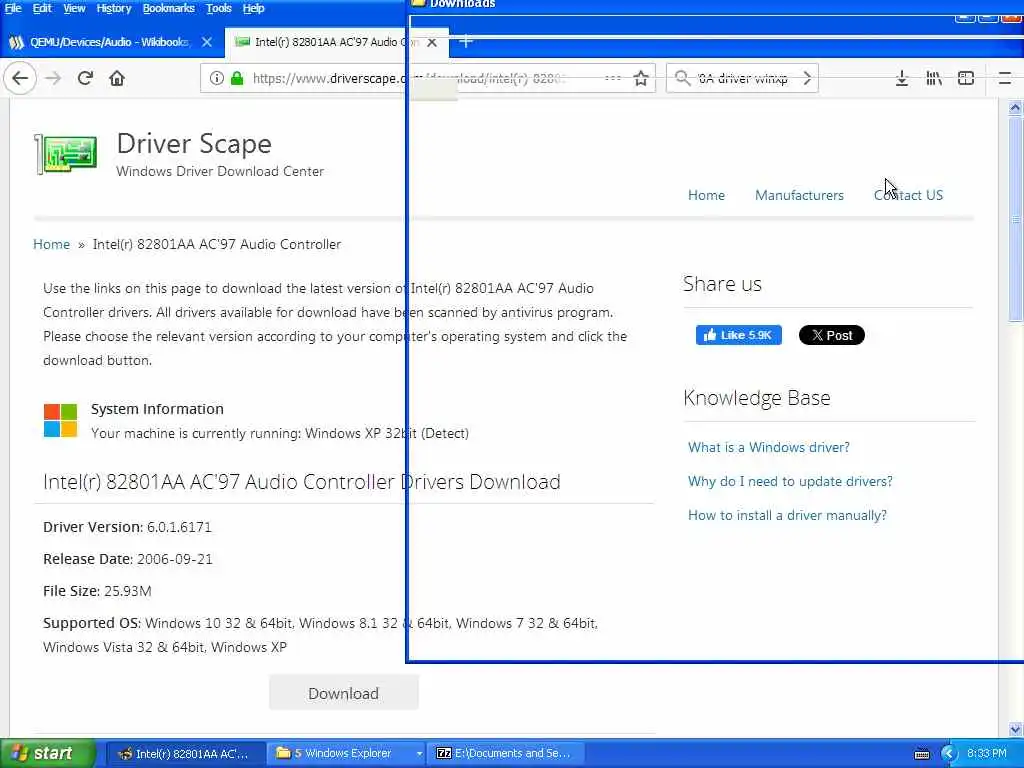The width and height of the screenshot is (1024, 768).
Task: Click the green padlock security icon
Action: tap(237, 78)
